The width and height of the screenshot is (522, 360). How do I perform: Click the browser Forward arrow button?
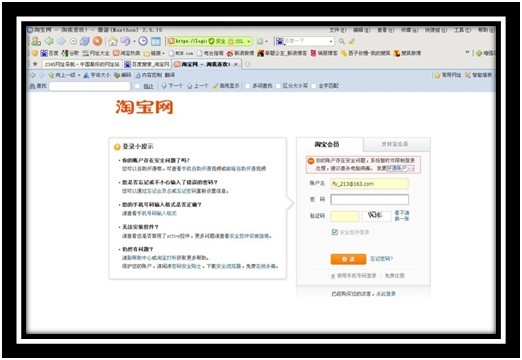61,41
